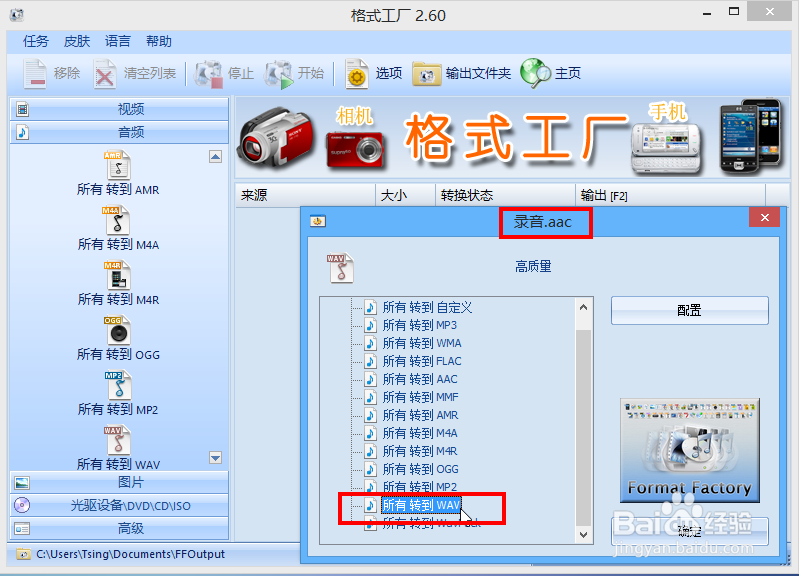Select the 所有 转到 MP2 sidebar icon
The width and height of the screenshot is (799, 576).
(119, 385)
